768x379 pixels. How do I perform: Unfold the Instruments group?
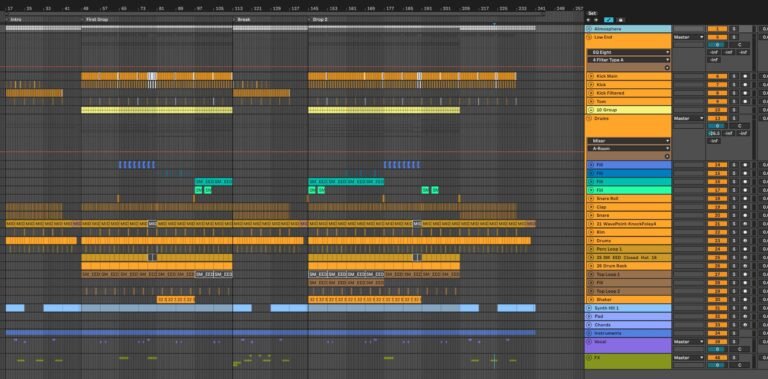(589, 333)
